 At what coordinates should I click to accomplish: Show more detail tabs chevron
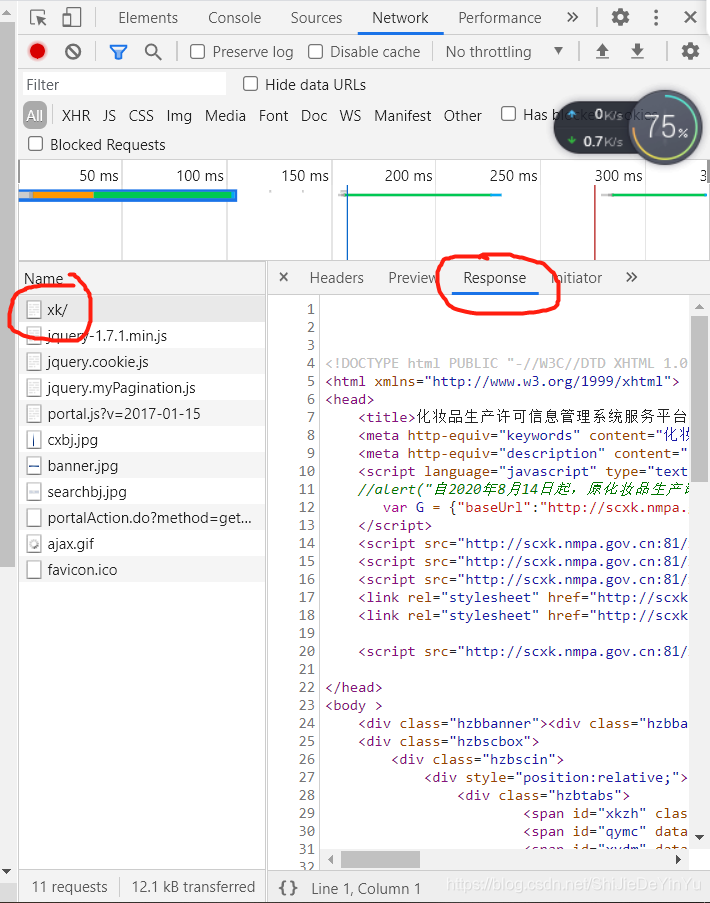pos(632,277)
